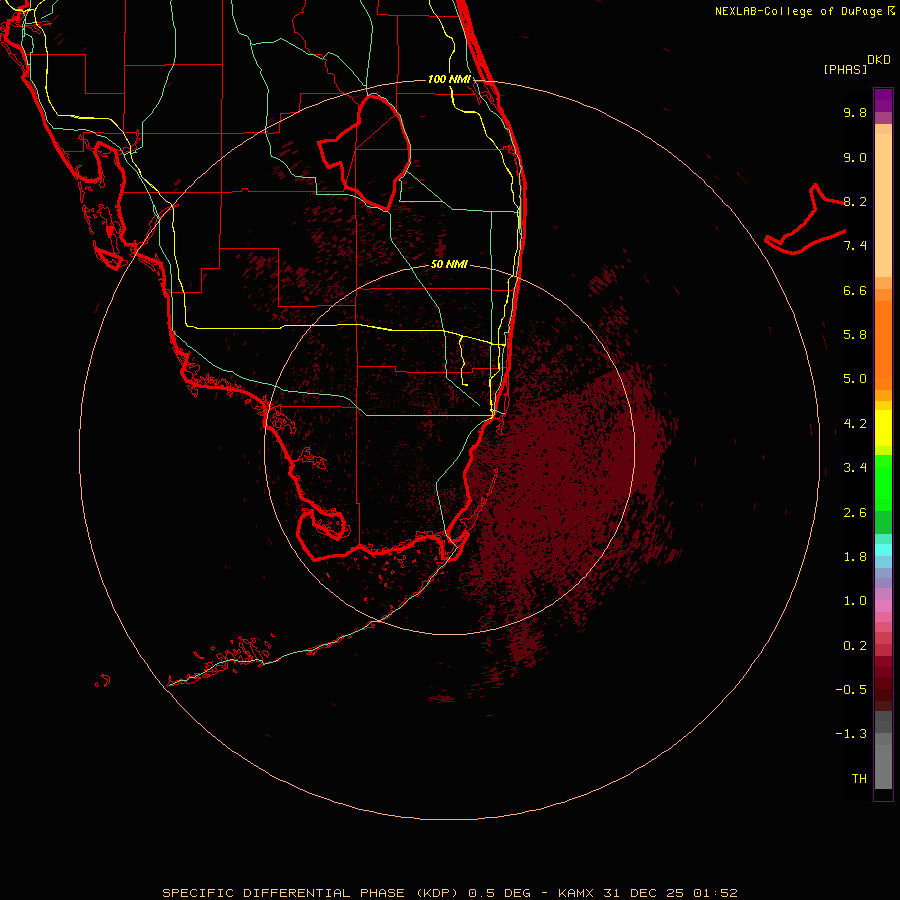Viewport: 900px width, 900px height.
Task: Click the 0.2 value on the color scale
Action: tap(855, 646)
